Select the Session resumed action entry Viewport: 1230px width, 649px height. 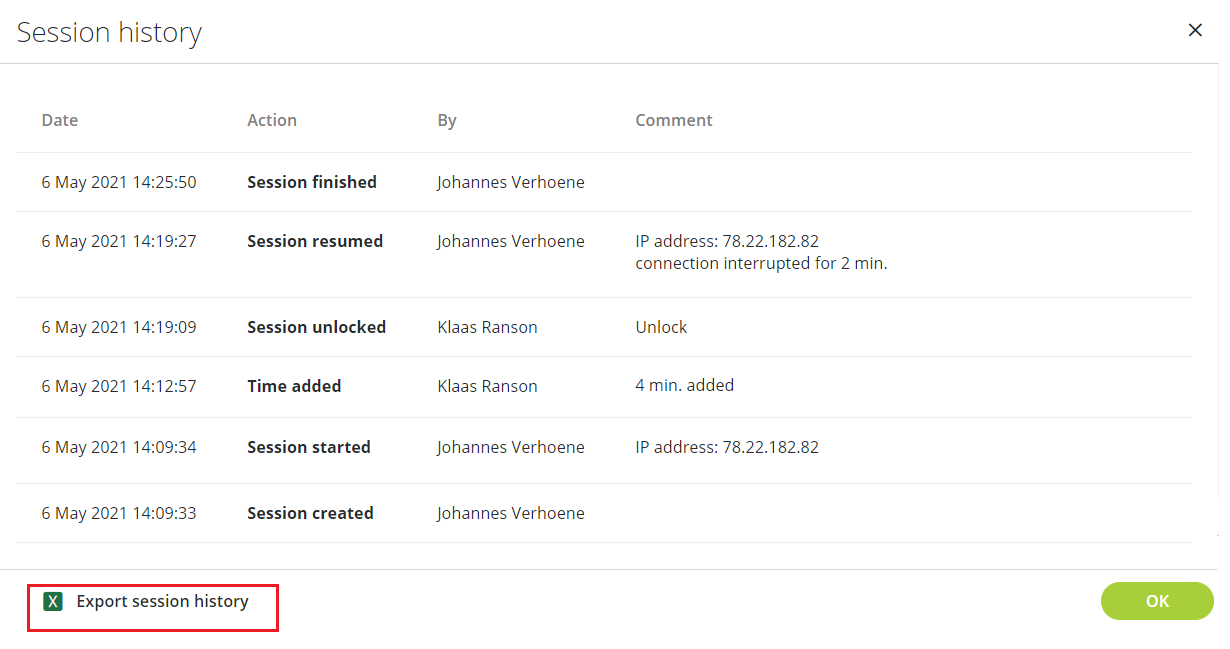tap(315, 241)
